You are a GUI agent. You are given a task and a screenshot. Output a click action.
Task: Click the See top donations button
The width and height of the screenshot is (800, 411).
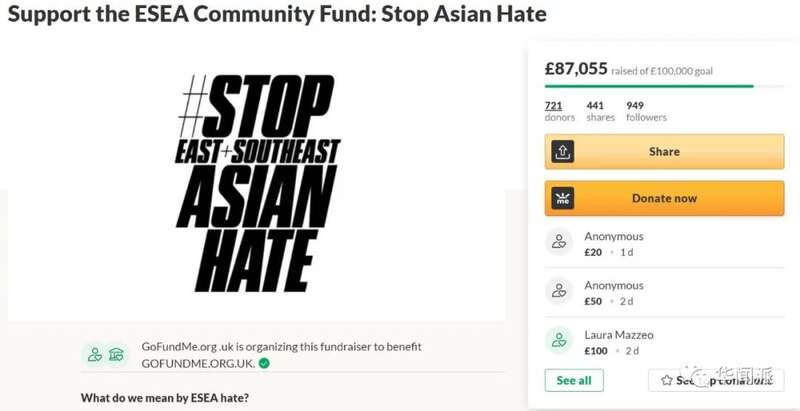[x=716, y=380]
